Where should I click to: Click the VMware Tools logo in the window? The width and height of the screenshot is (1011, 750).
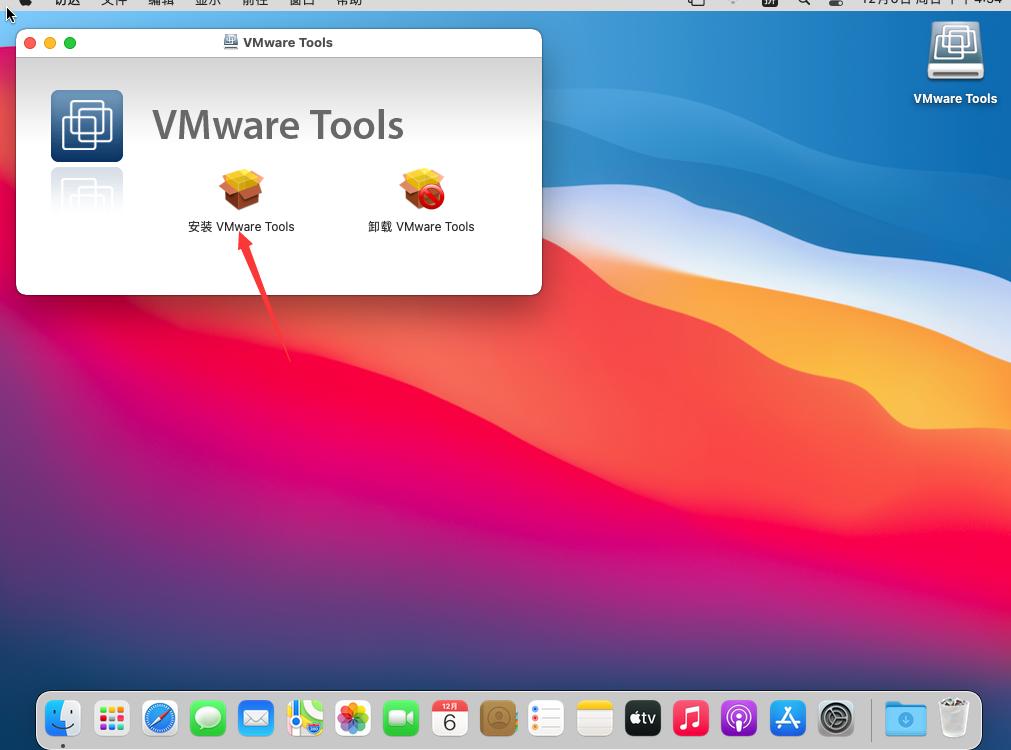tap(87, 126)
